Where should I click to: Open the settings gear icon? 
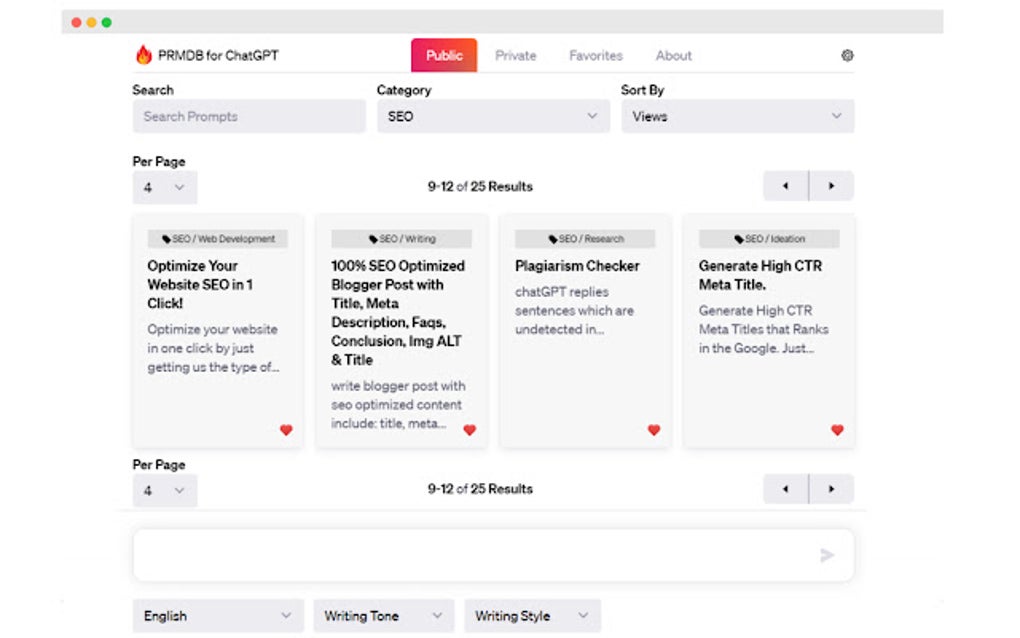point(847,56)
